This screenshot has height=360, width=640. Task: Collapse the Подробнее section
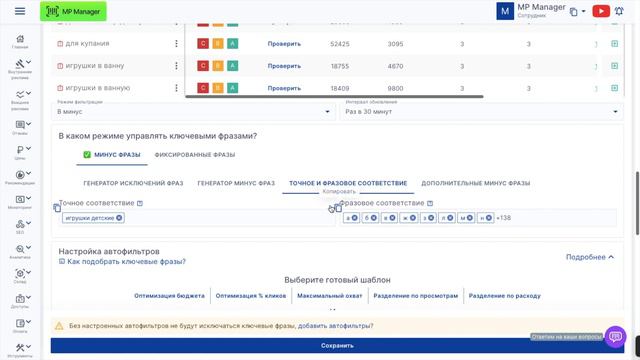590,257
